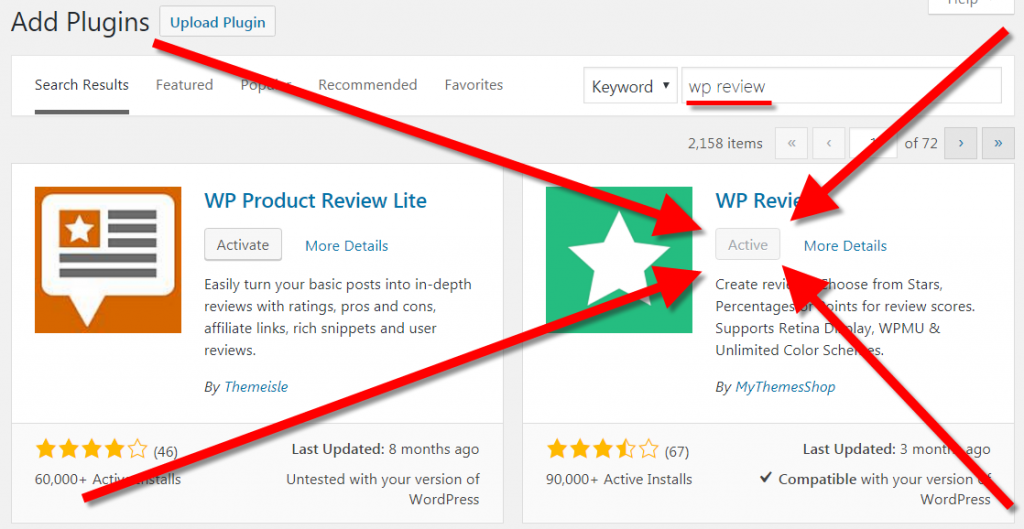Screen dimensions: 1024x529
Task: Click the Upload Plugin button
Action: coord(217,22)
